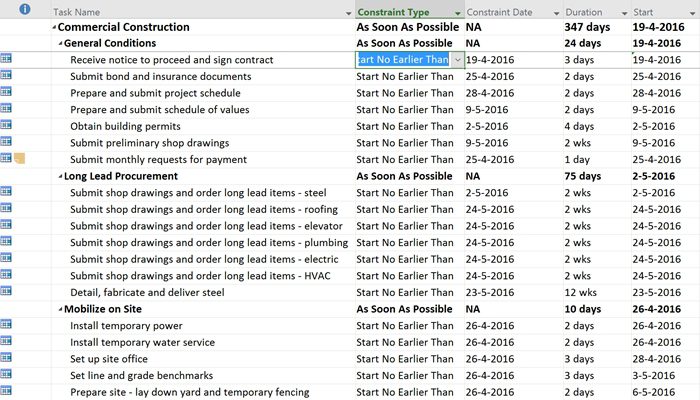Image resolution: width=700 pixels, height=400 pixels.
Task: Click the yellow note icon for monthly requests
Action: tap(19, 158)
